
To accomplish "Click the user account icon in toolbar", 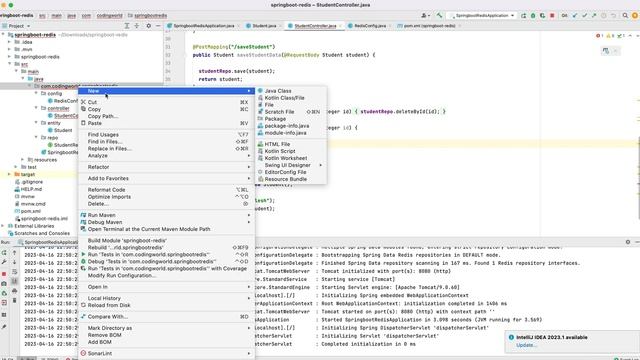I will (425, 16).
